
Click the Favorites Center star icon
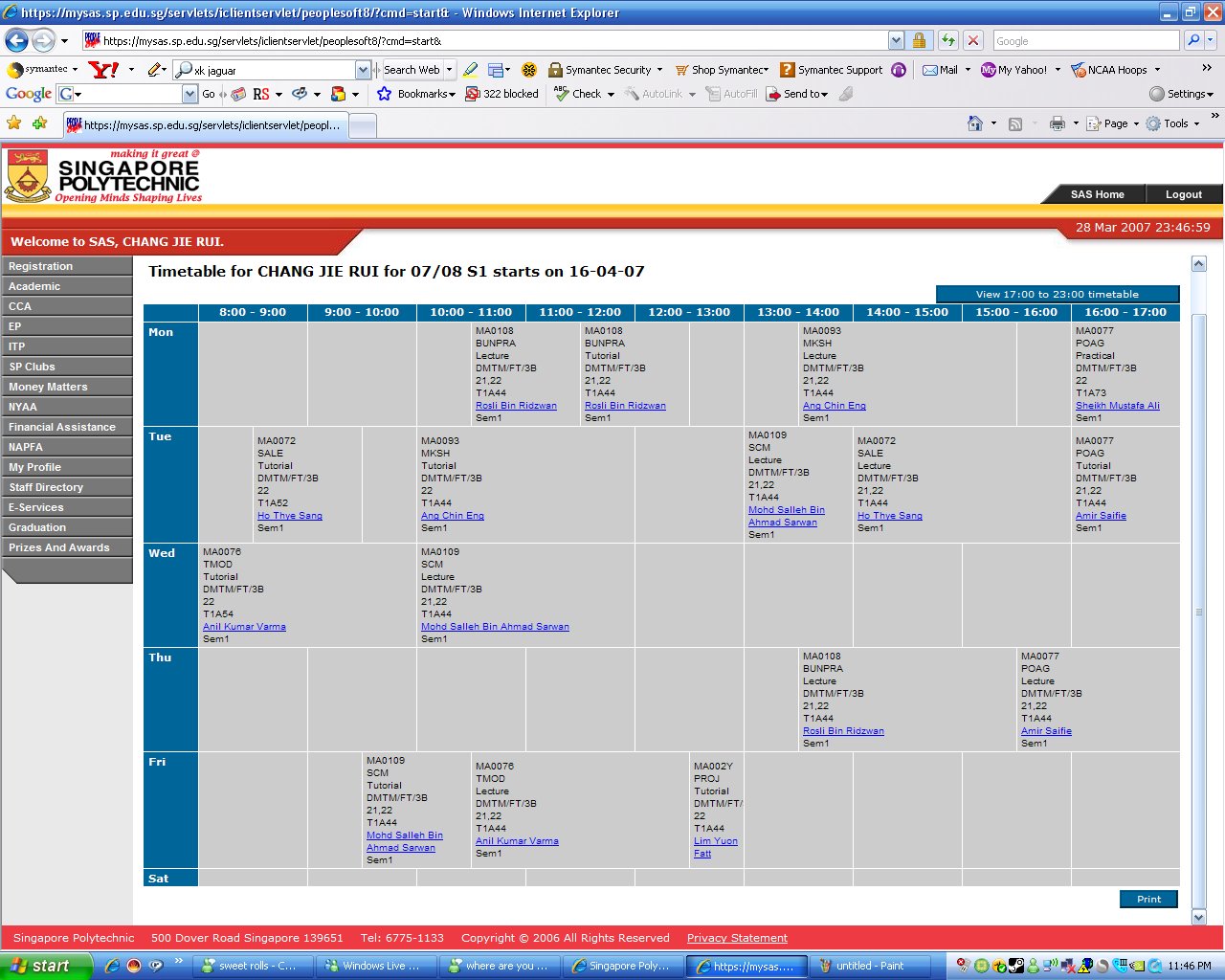[x=13, y=122]
